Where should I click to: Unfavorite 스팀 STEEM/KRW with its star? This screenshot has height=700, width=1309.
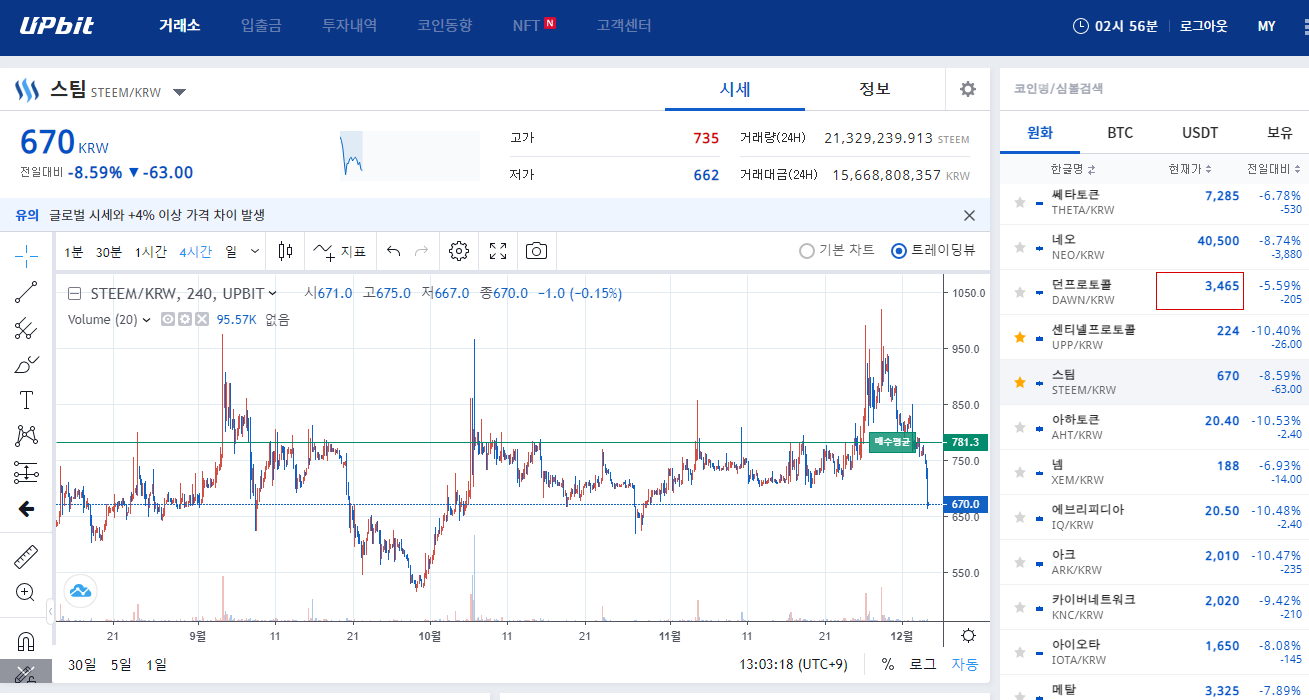[x=1020, y=382]
